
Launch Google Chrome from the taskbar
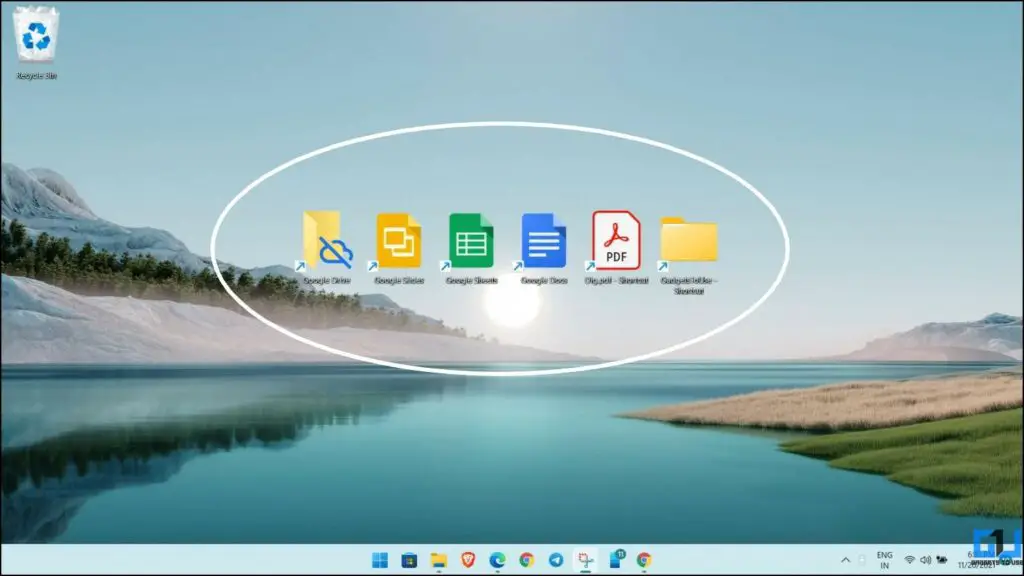(525, 559)
